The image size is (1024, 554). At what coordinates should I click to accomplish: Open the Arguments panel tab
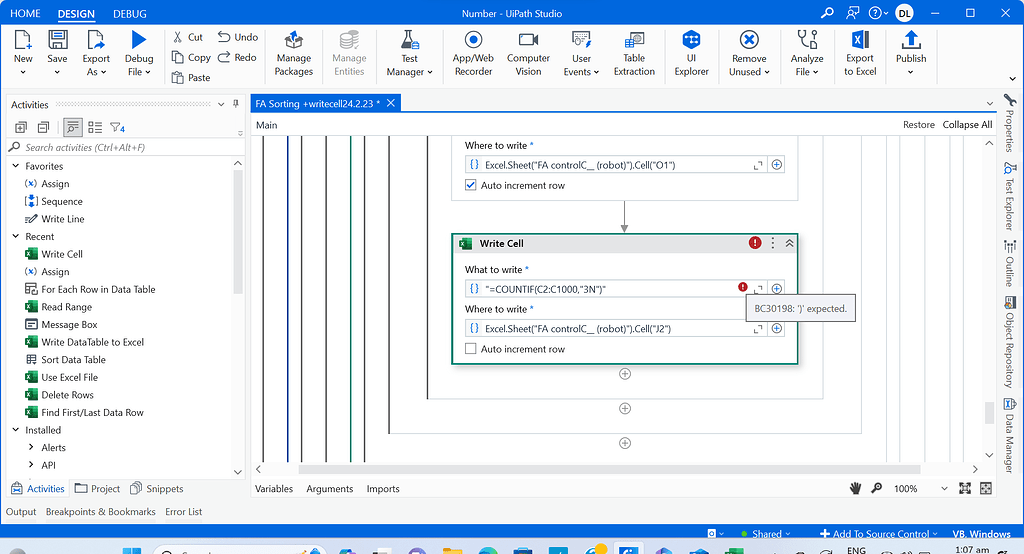tap(330, 489)
